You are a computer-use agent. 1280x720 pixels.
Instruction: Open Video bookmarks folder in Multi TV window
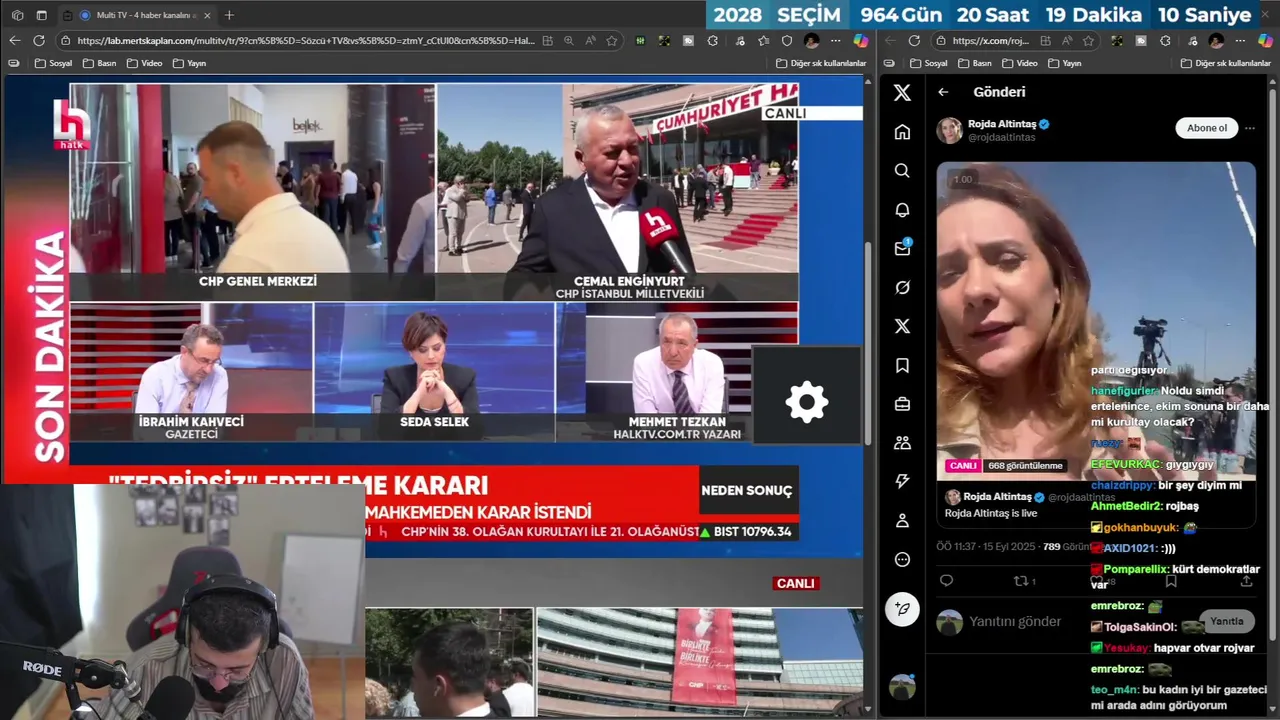[x=144, y=63]
